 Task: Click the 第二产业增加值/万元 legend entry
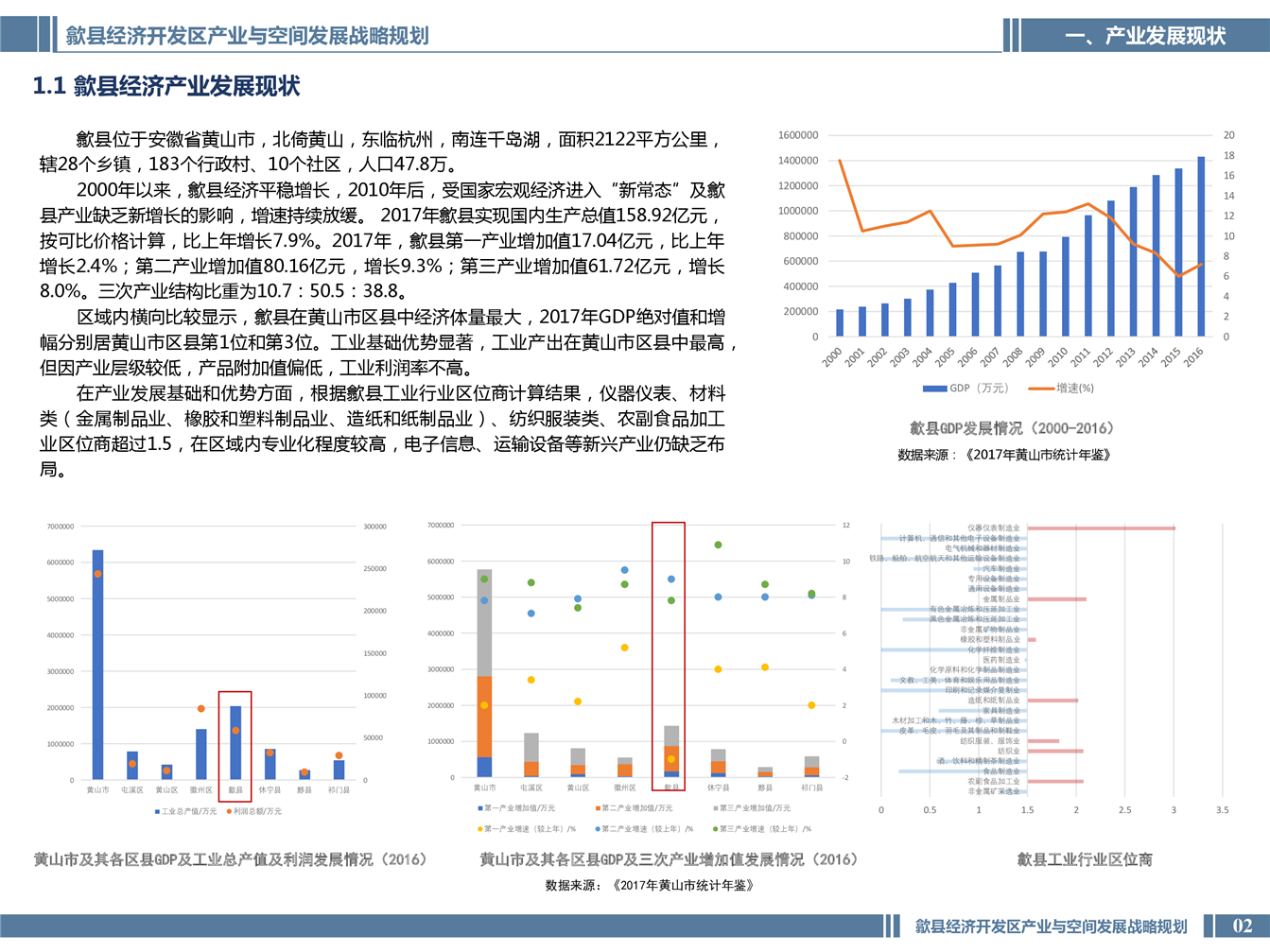pos(634,808)
